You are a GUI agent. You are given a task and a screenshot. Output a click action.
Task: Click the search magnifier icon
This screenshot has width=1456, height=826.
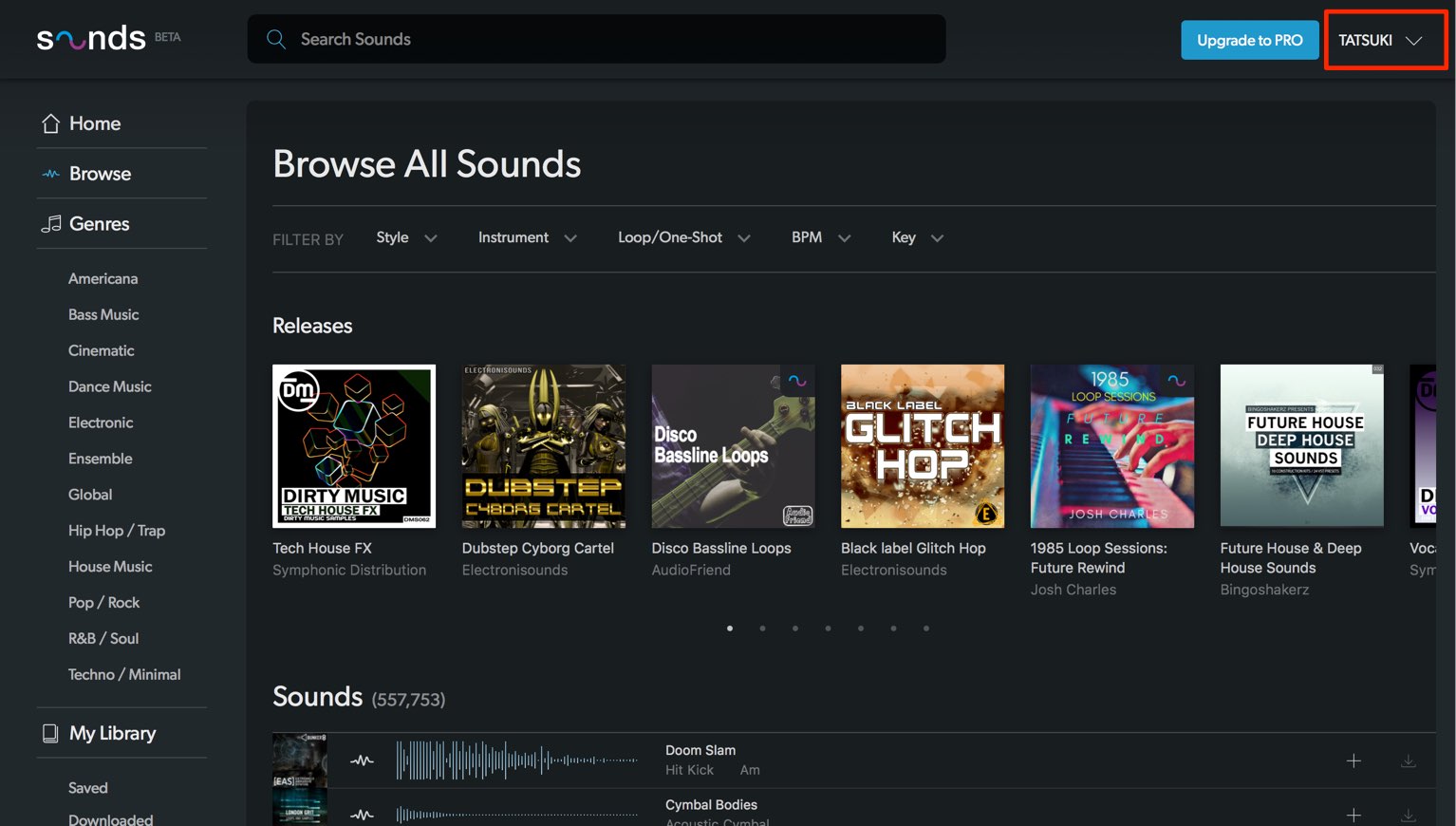[x=276, y=39]
